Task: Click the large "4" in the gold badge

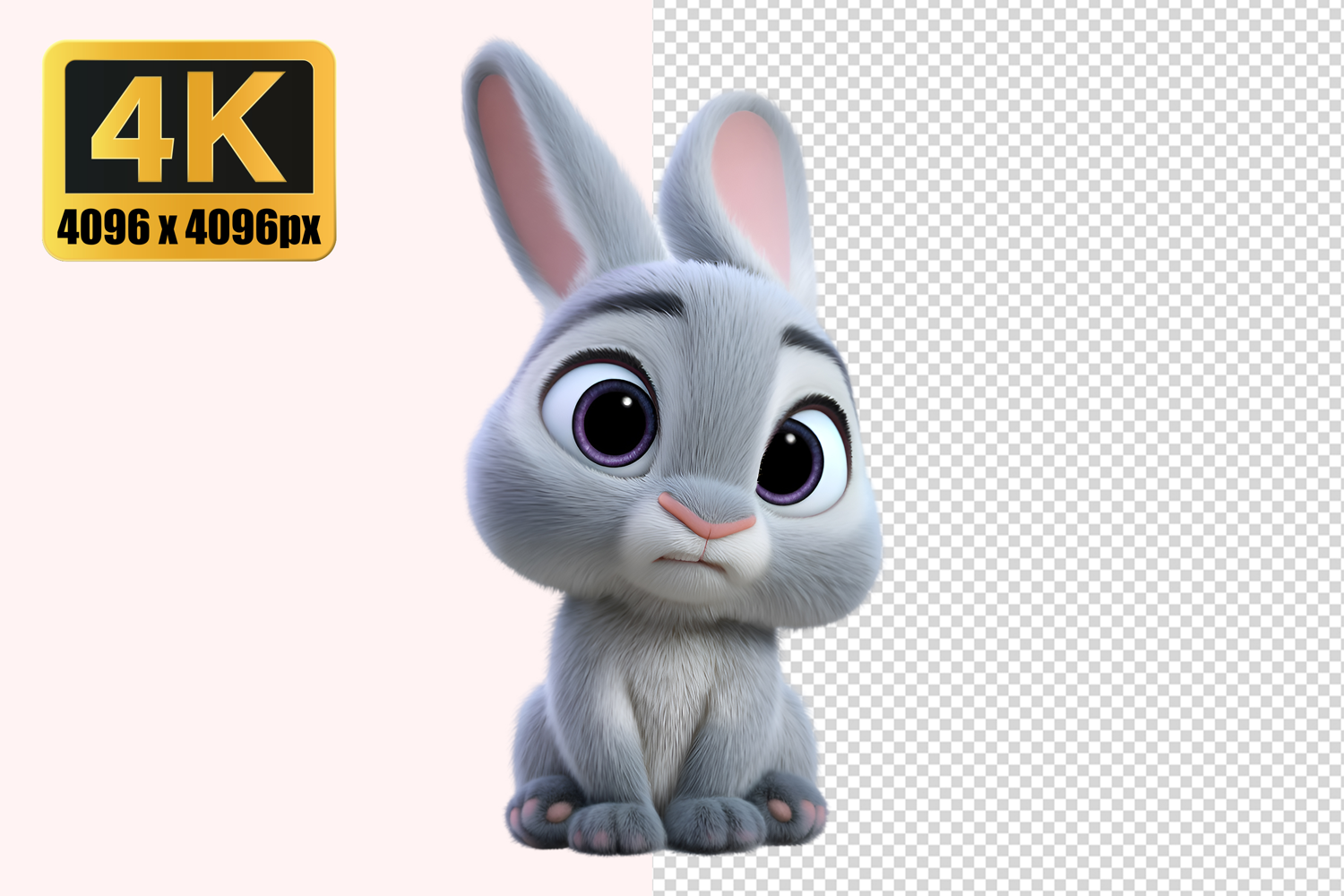Action: click(x=133, y=127)
